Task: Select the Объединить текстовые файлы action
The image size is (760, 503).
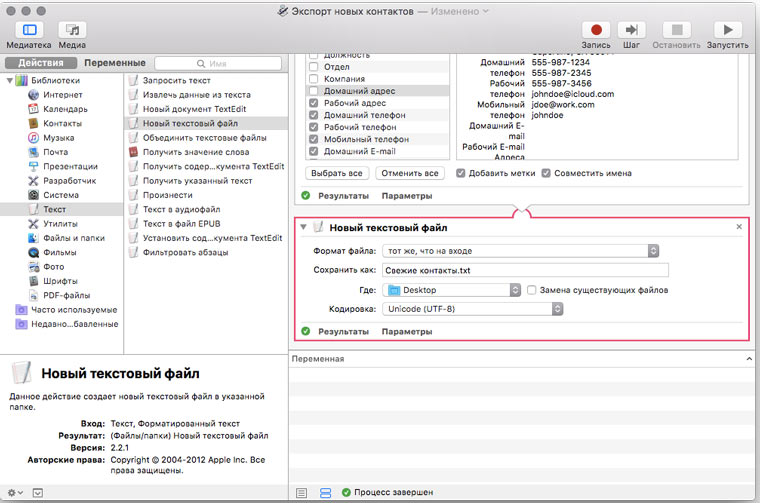Action: 207,138
